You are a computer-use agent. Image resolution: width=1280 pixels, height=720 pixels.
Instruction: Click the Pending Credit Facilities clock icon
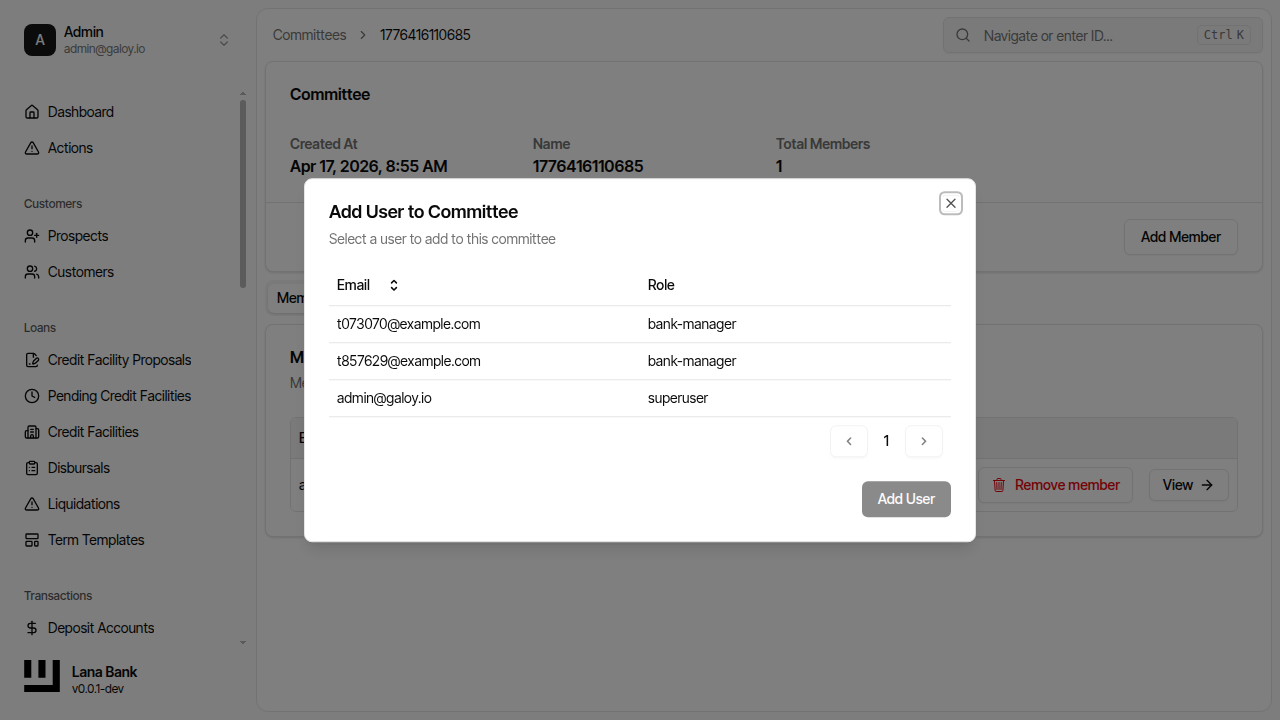click(31, 395)
